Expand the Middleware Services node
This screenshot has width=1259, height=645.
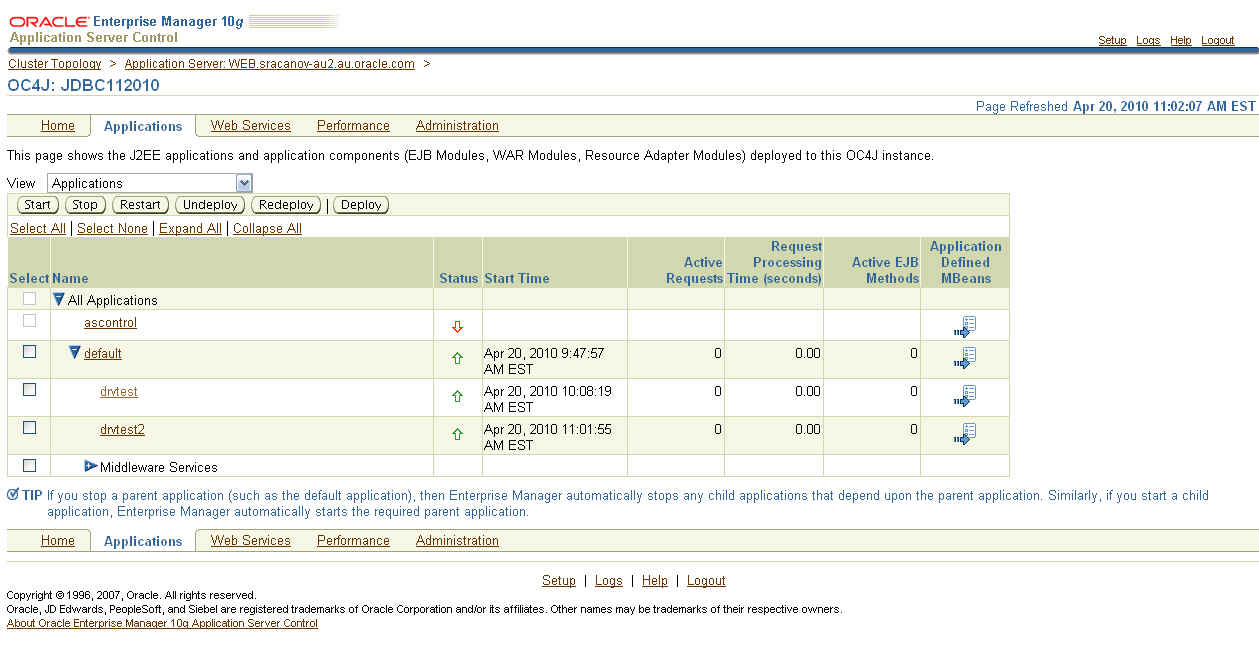pyautogui.click(x=91, y=466)
